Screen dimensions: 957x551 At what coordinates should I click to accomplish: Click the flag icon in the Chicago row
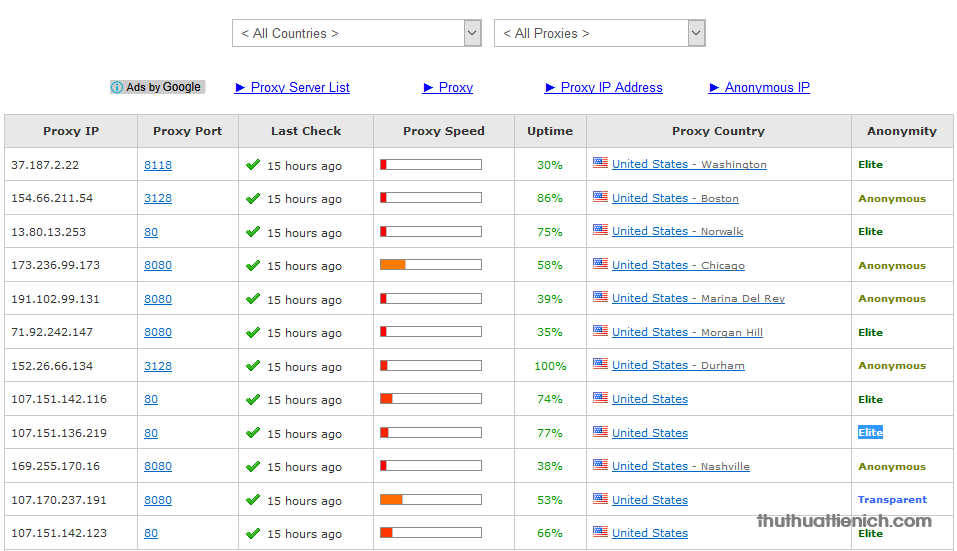pyautogui.click(x=600, y=264)
